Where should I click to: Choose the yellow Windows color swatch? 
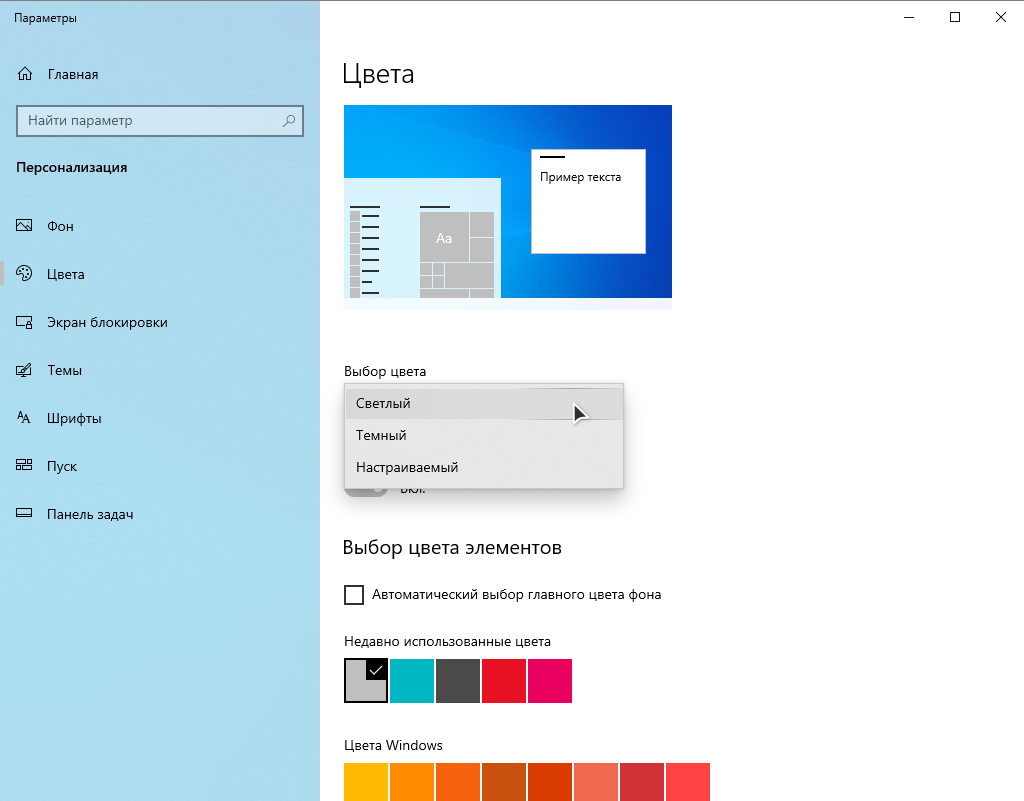coord(366,782)
